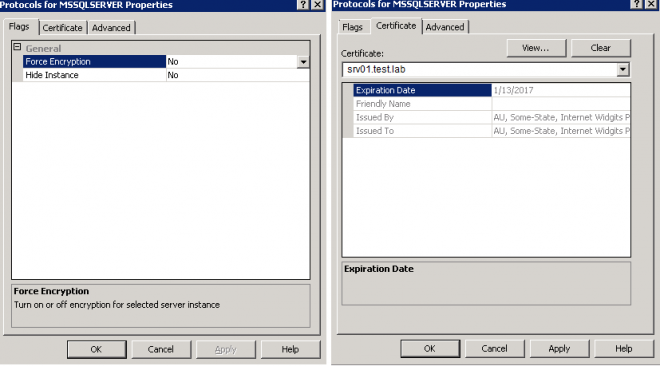Click OK in the Flags window
This screenshot has height=366, width=660.
(96, 349)
